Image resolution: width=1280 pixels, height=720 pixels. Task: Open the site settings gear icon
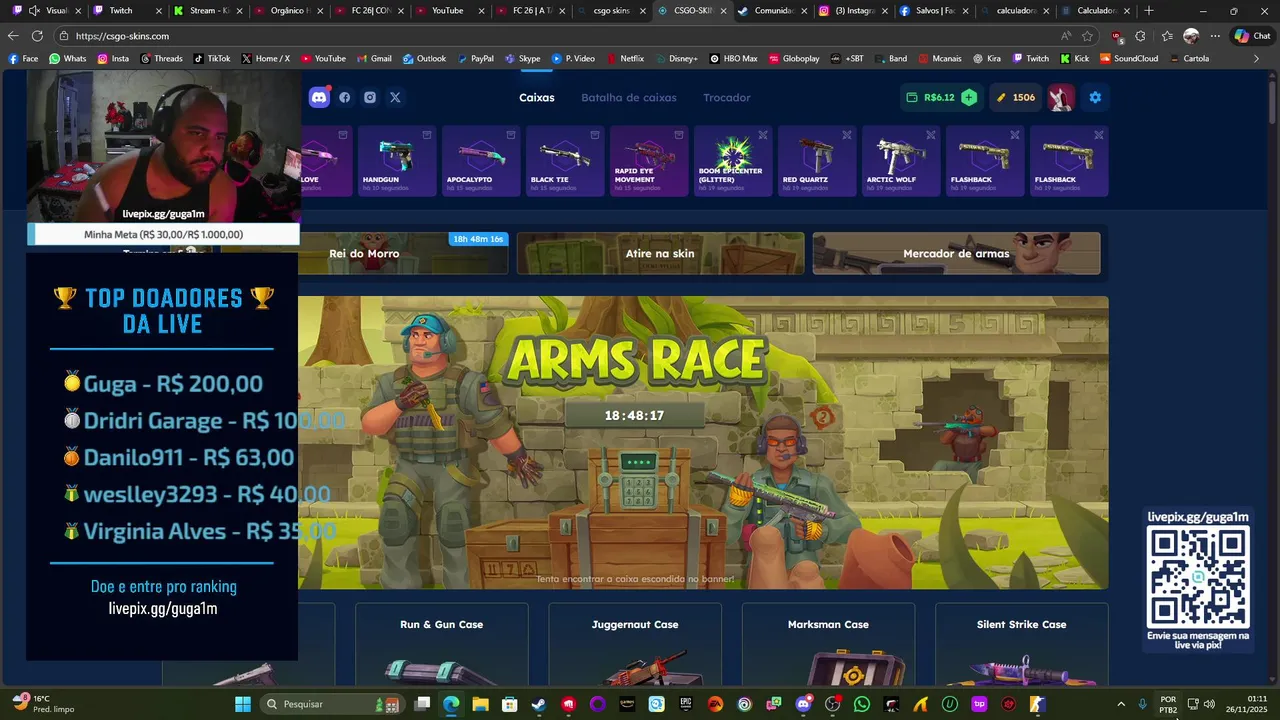1095,97
